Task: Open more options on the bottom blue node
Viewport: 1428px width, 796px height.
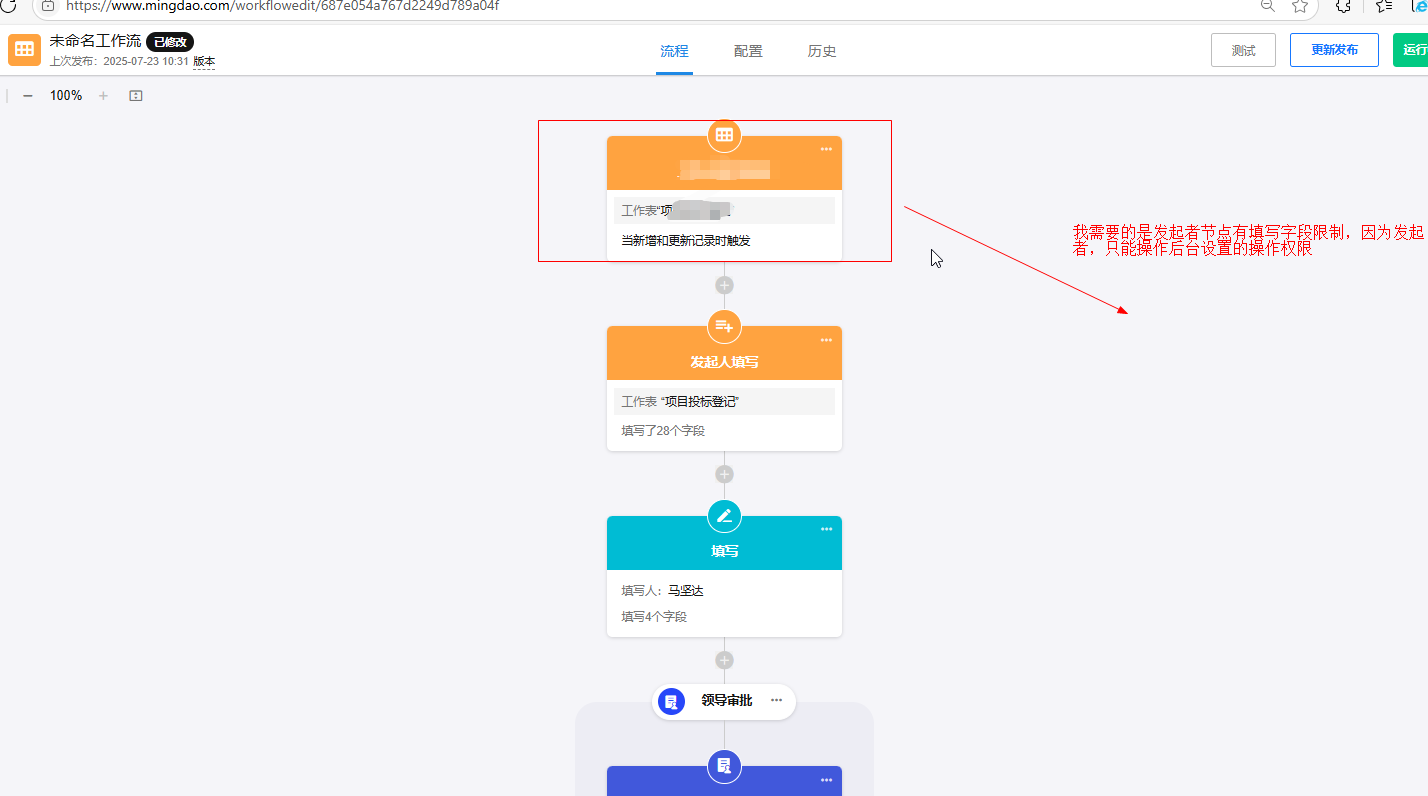Action: coord(826,780)
